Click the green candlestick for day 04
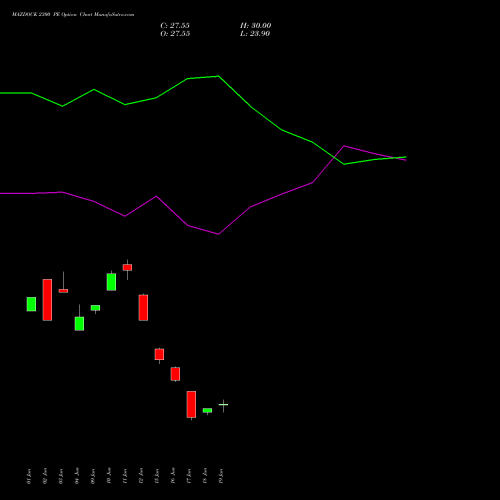Viewport: 500px width, 500px height. tap(79, 323)
